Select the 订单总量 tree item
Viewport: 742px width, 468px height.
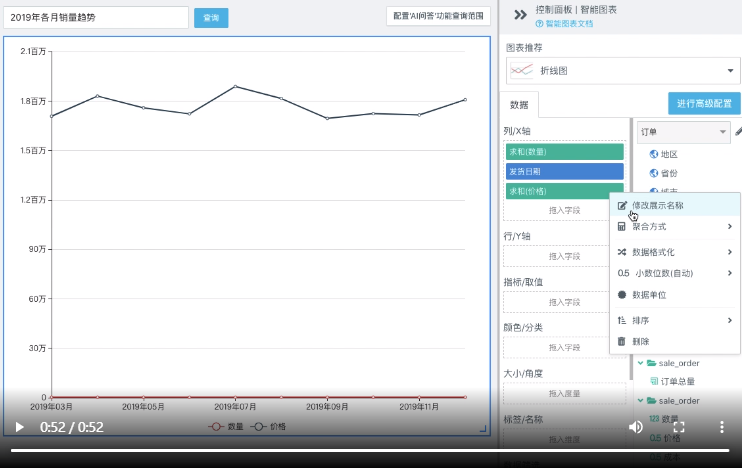[x=677, y=381]
